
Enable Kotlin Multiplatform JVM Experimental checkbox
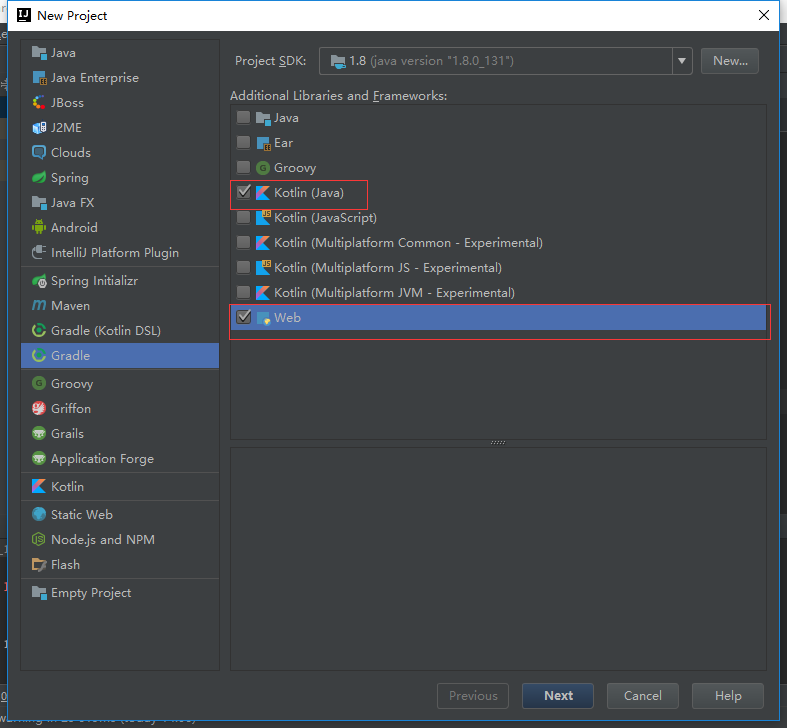coord(243,292)
